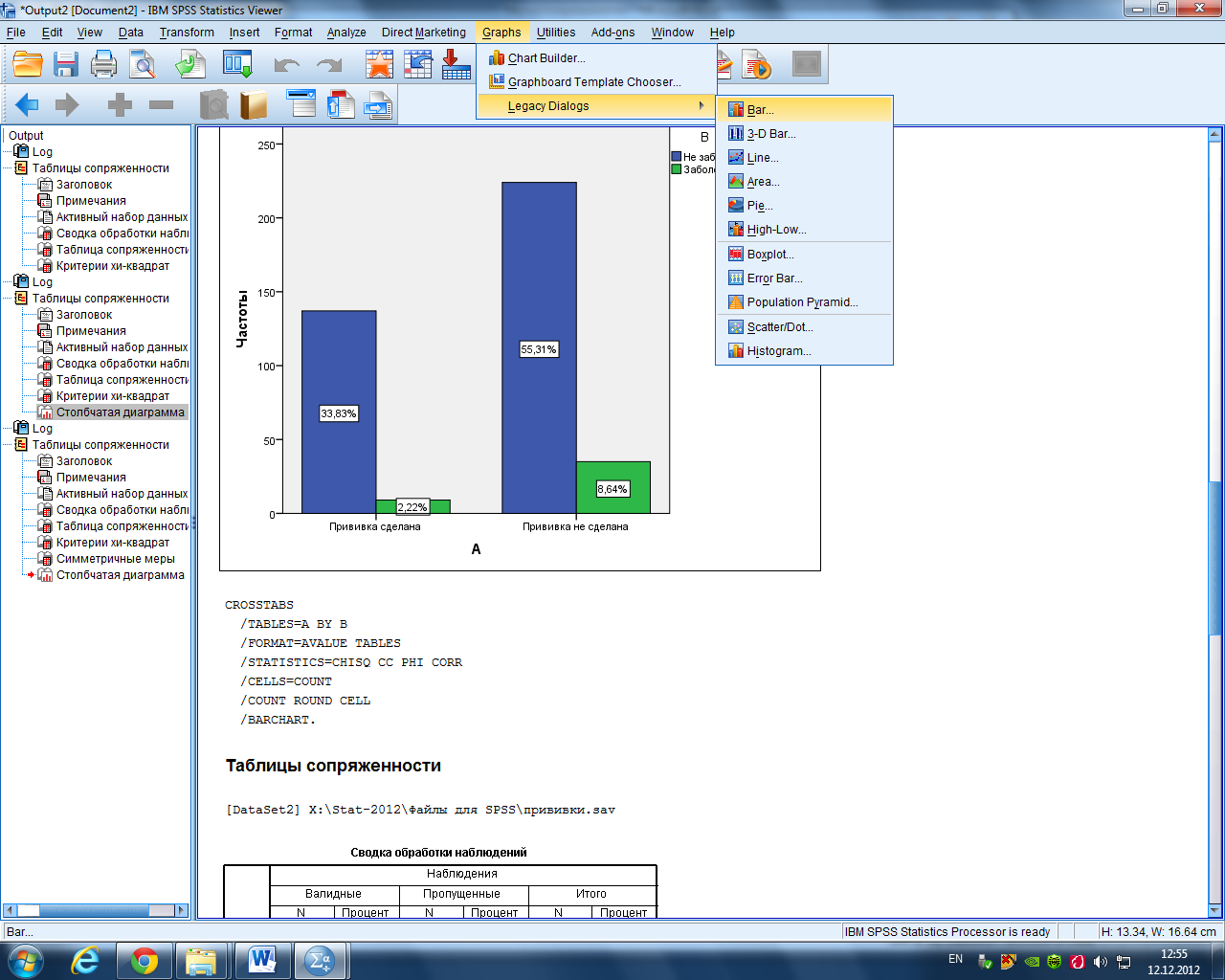Click the blue Promote left arrow

(x=28, y=104)
